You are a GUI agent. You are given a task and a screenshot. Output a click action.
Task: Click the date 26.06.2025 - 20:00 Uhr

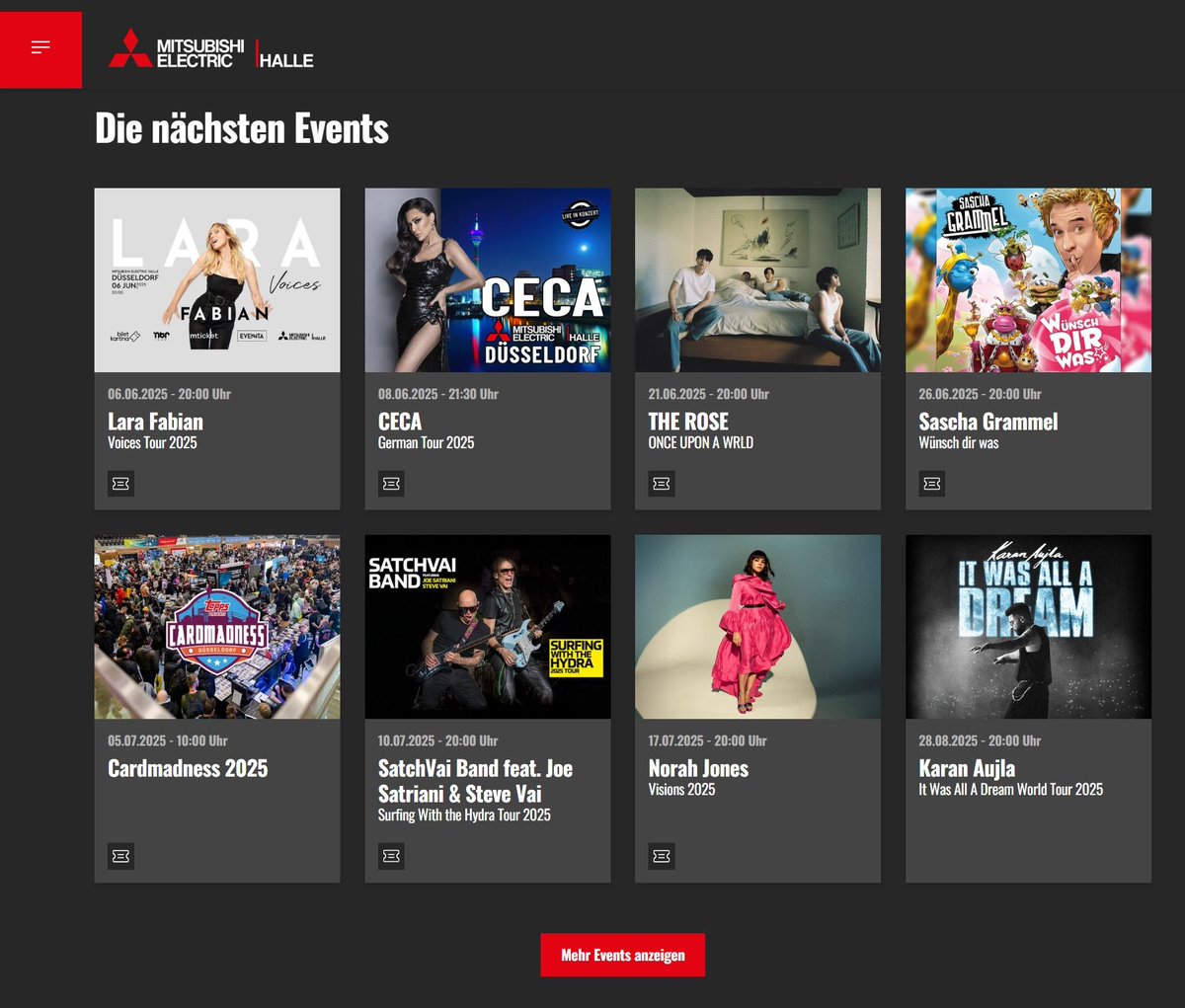pos(980,394)
